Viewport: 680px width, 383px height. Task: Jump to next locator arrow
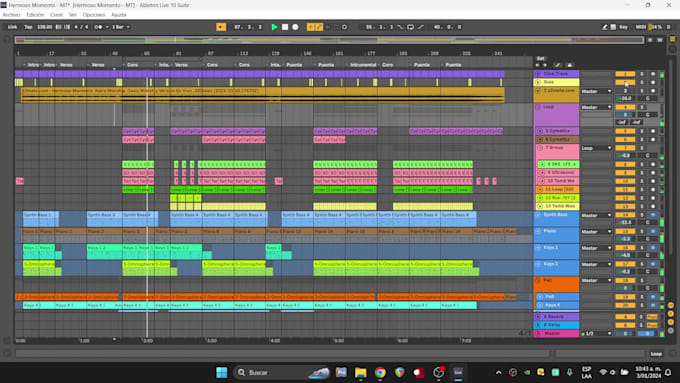coord(545,65)
